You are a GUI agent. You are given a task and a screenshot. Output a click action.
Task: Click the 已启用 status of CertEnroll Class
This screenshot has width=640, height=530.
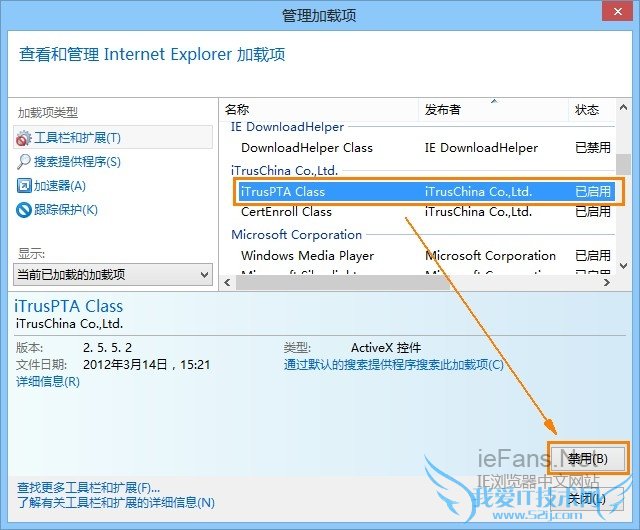593,212
